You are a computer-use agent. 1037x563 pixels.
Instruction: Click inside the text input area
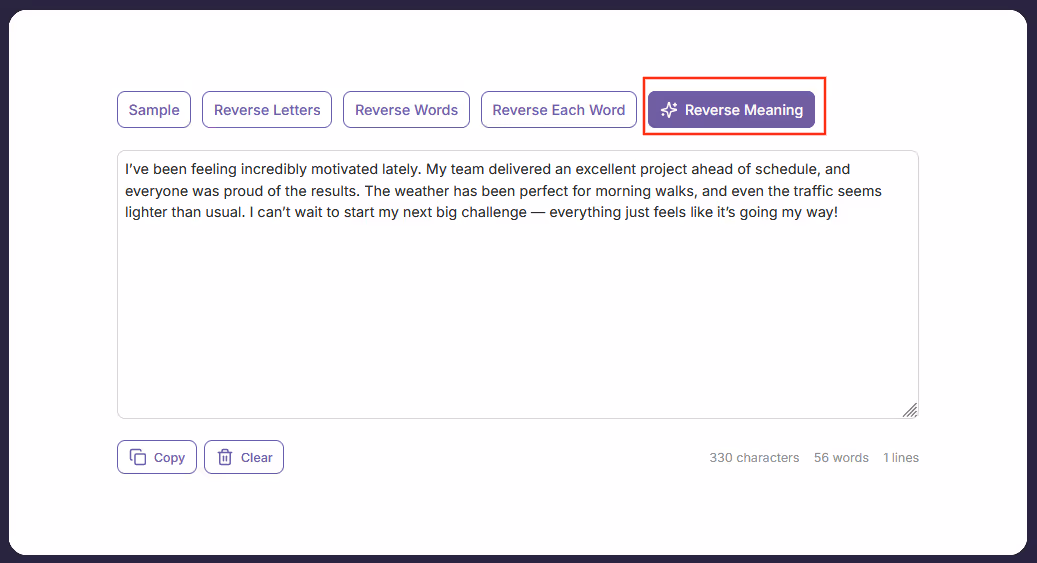click(x=518, y=284)
